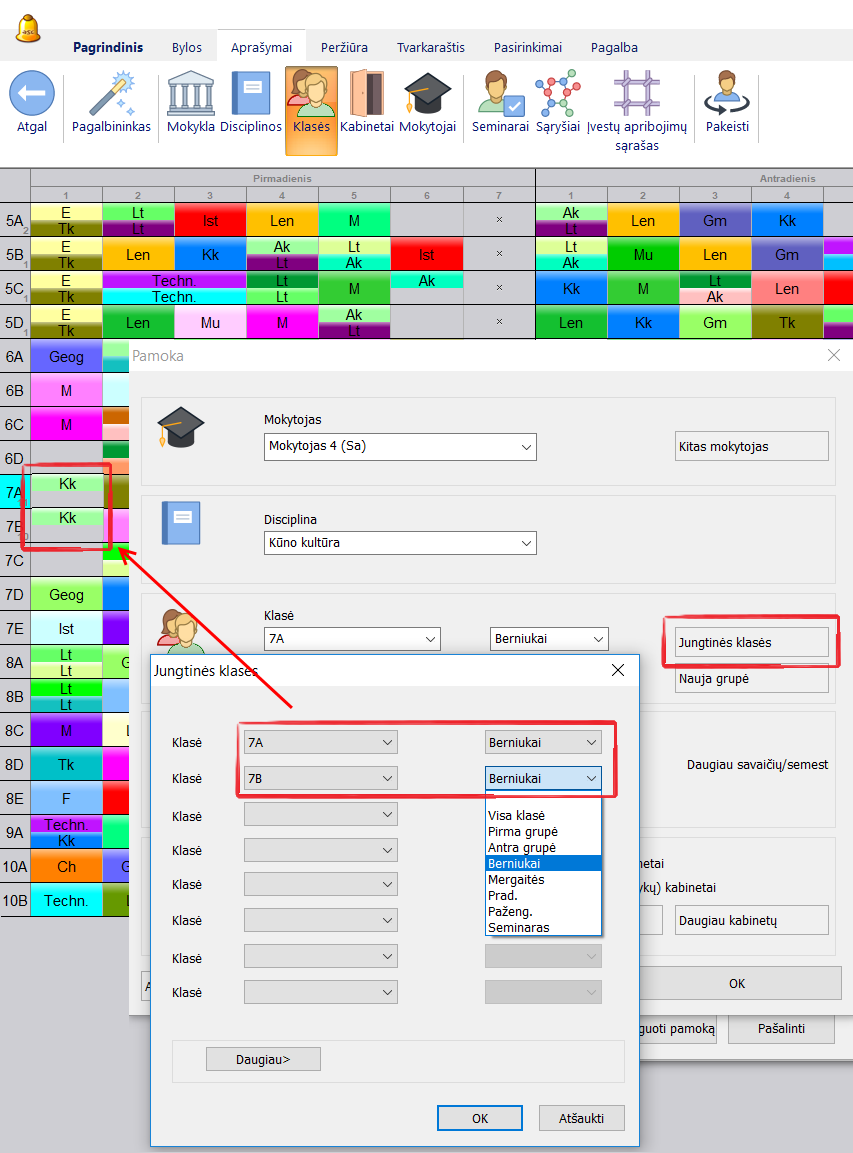Open Įvestų apribojimų sąrašas icon

click(x=636, y=96)
